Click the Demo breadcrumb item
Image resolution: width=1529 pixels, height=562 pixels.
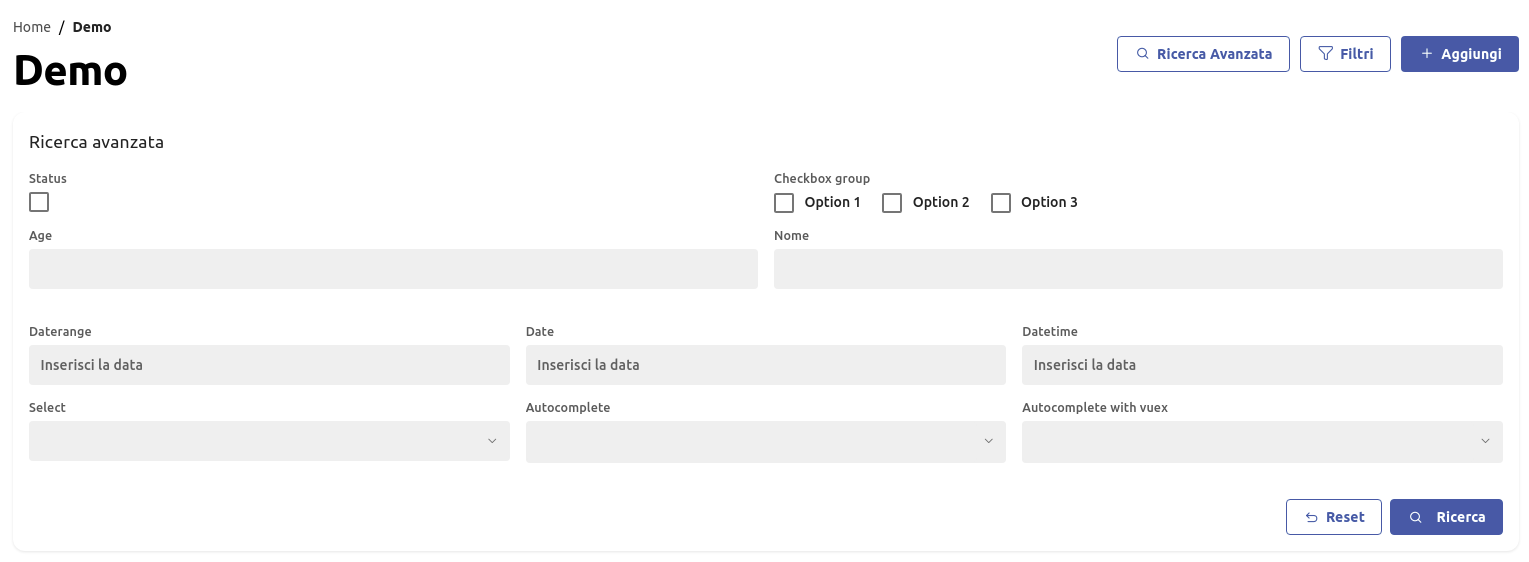click(92, 27)
